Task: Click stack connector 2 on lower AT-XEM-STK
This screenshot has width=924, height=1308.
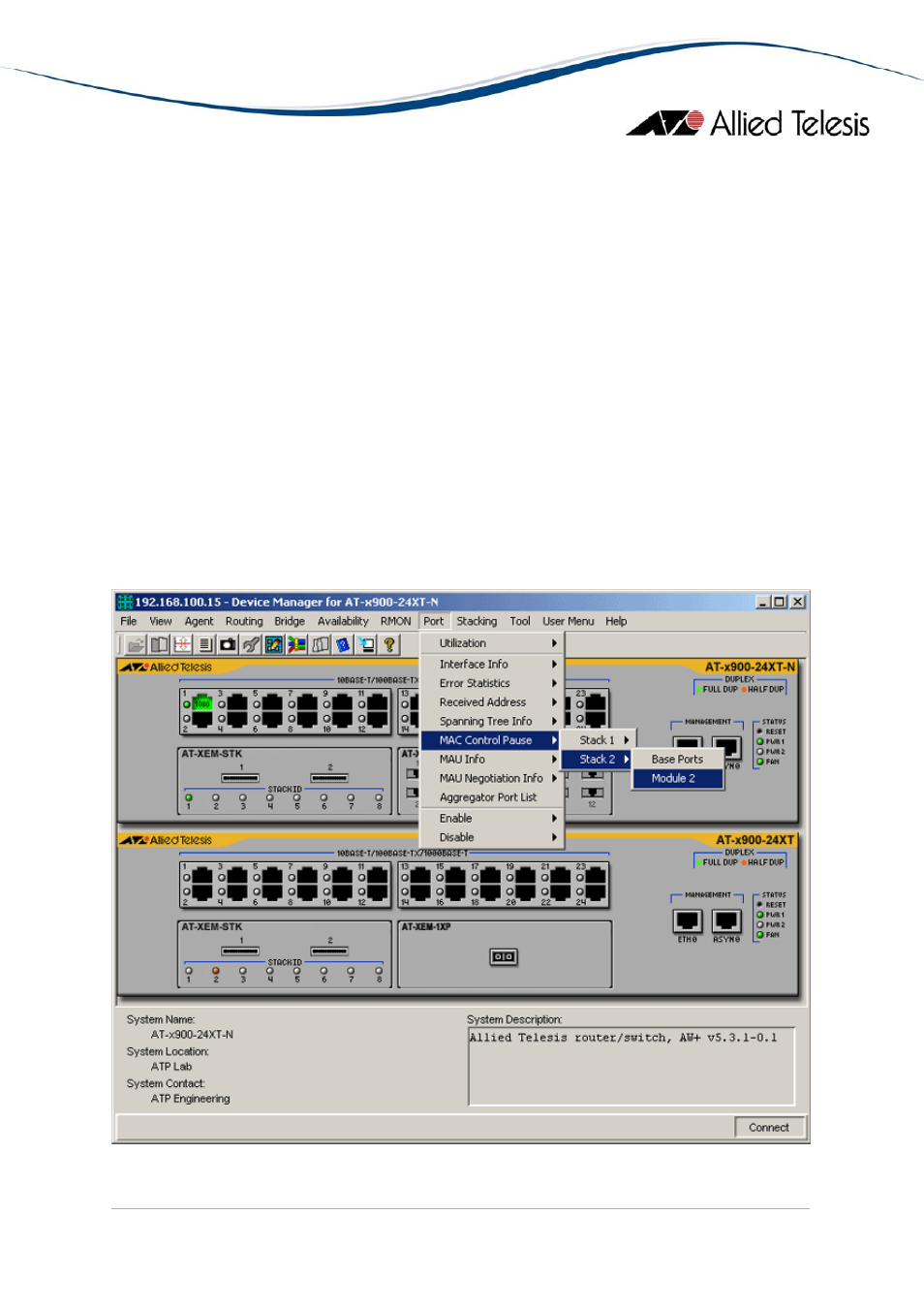Action: [329, 950]
